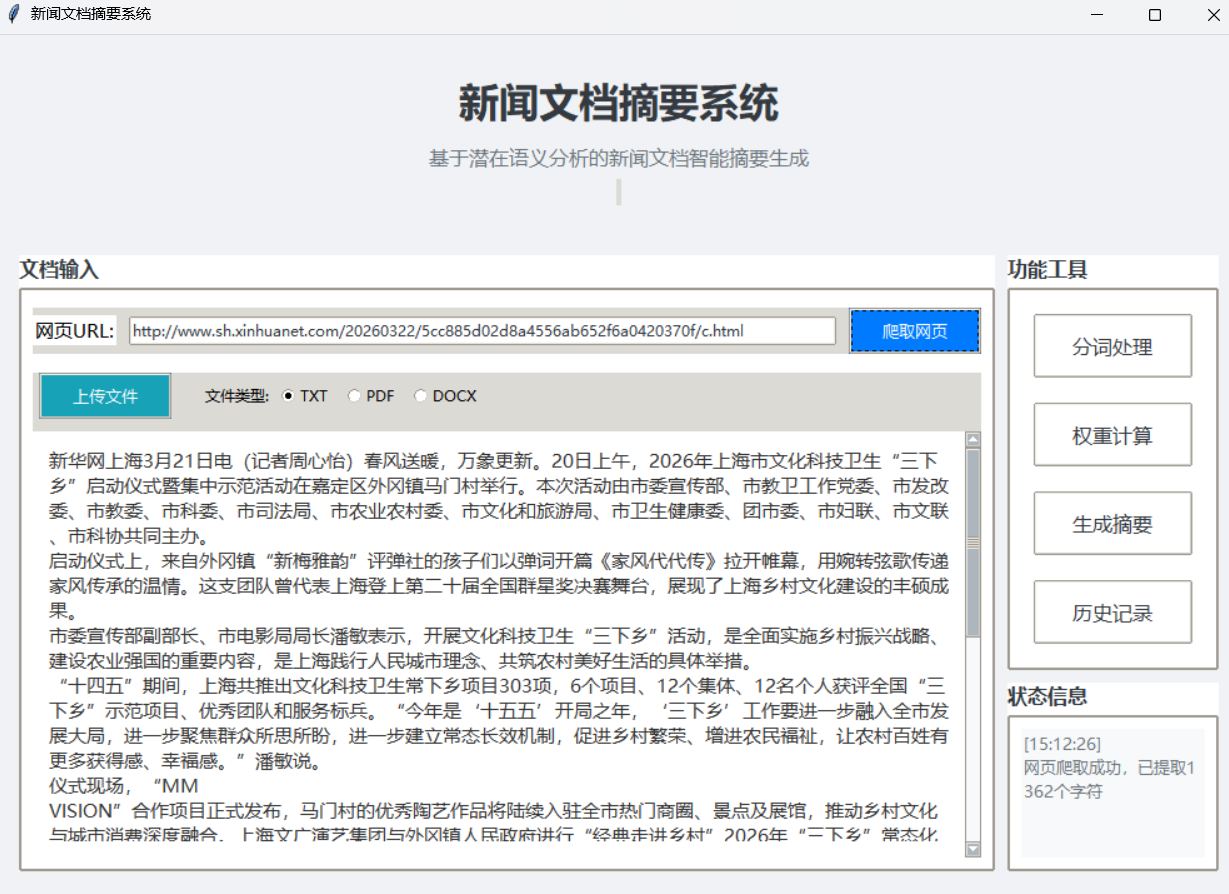
Task: Click the text area scrollbar down arrow
Action: point(973,849)
